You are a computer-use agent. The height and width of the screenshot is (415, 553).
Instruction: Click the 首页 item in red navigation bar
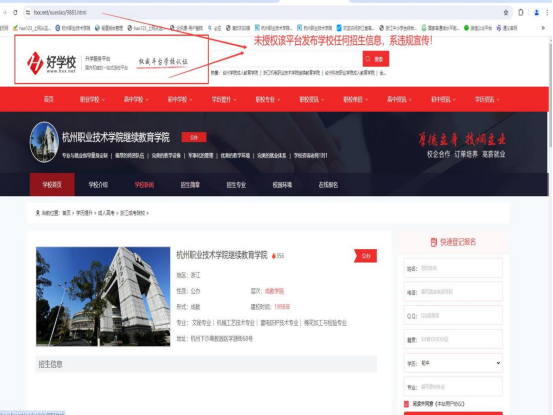click(49, 100)
